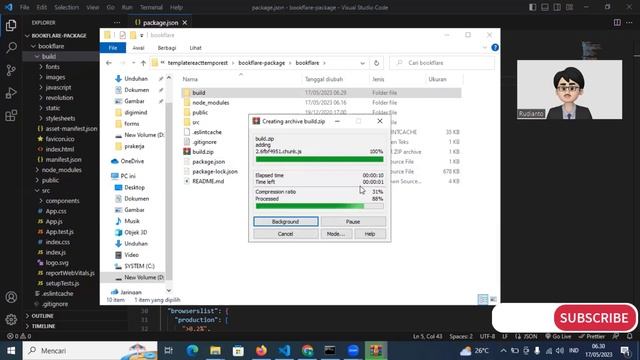The image size is (640, 360).
Task: Click the Up one level arrow in File Explorer
Action: click(x=143, y=63)
